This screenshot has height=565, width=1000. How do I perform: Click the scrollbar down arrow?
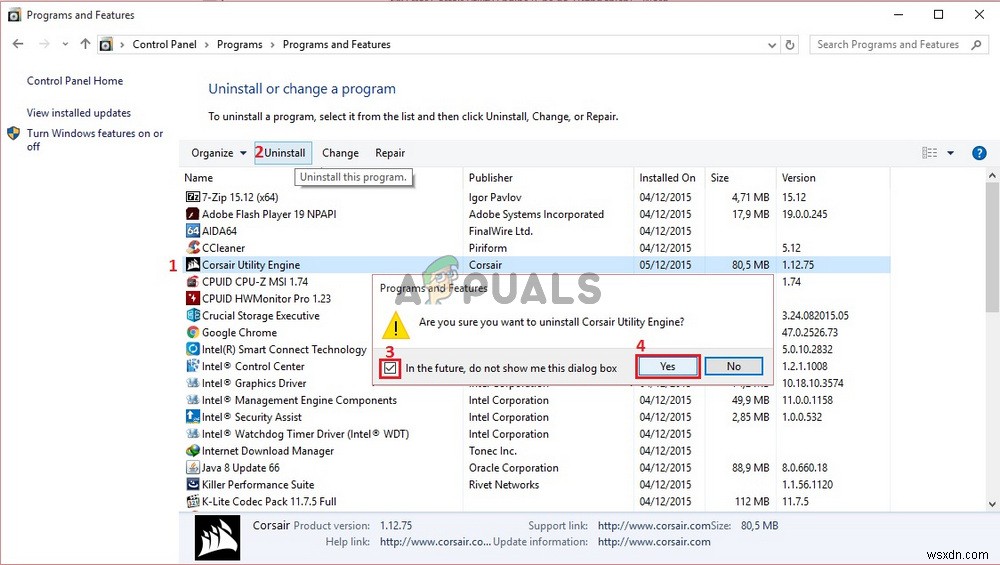[992, 504]
